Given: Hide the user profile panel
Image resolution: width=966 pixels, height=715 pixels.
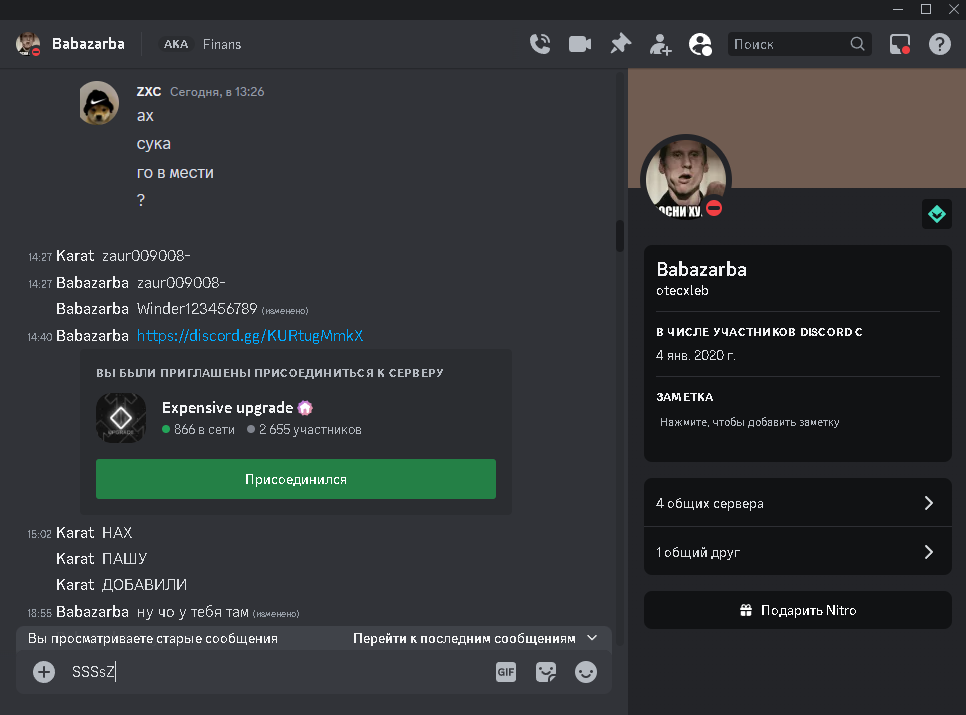Looking at the screenshot, I should coord(700,44).
